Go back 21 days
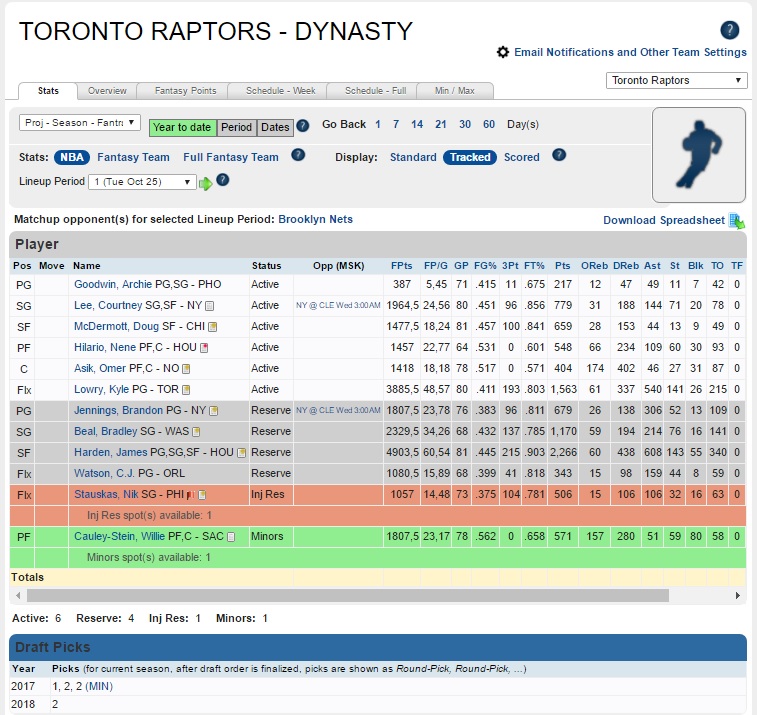This screenshot has height=715, width=757. pos(440,125)
